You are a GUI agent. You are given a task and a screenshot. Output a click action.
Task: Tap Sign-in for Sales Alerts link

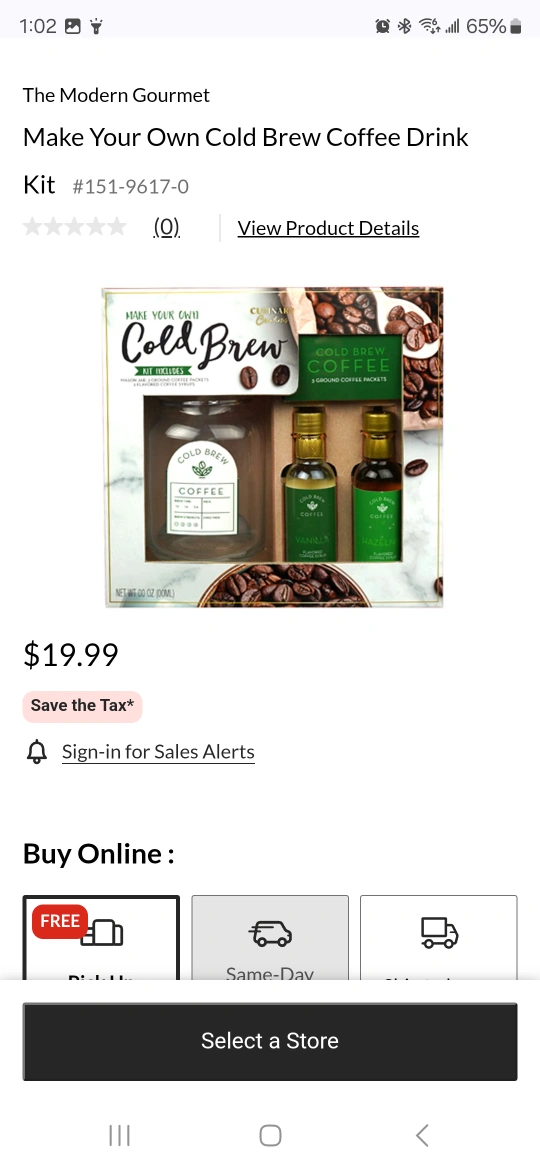(158, 752)
